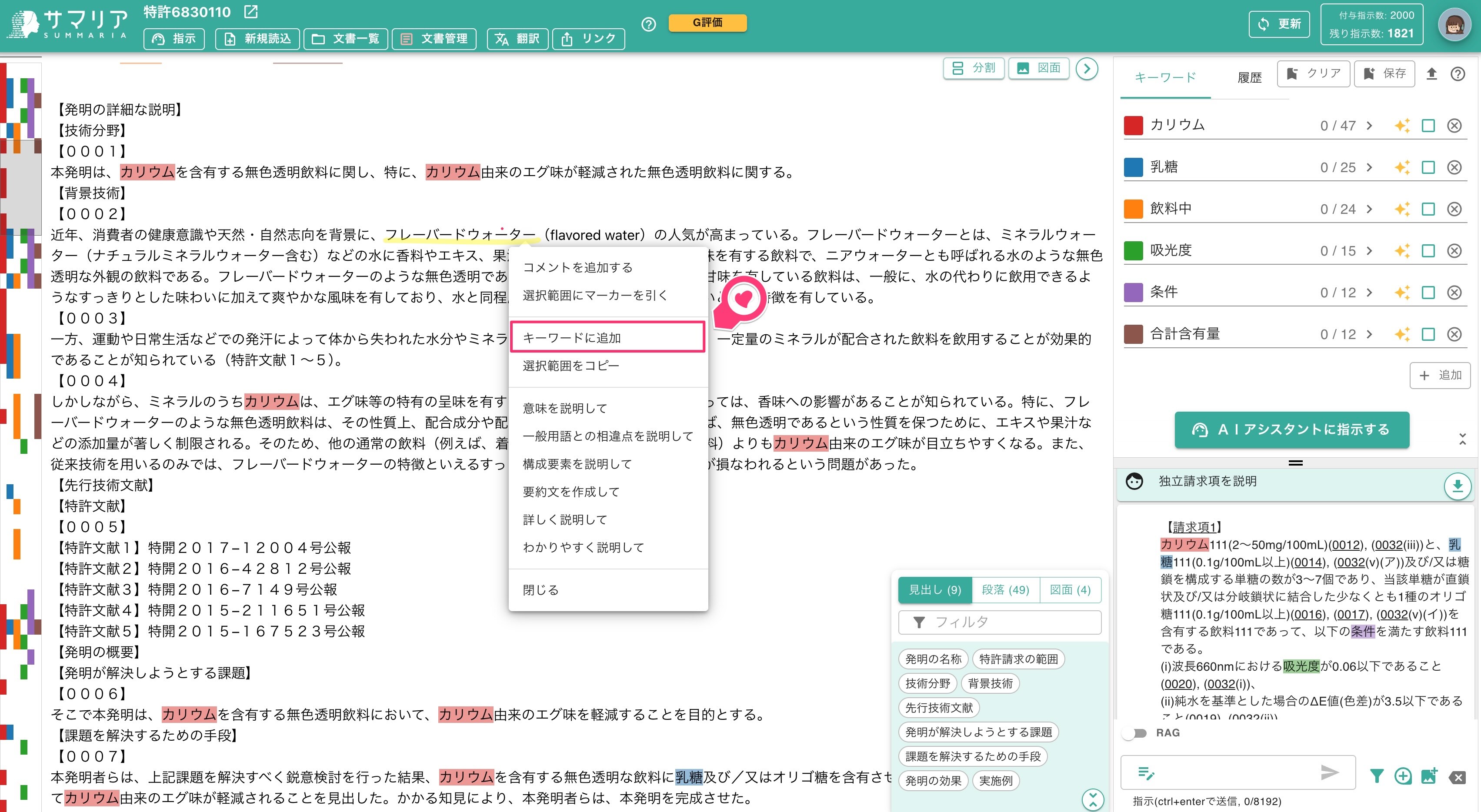Image resolution: width=1481 pixels, height=812 pixels.
Task: Open help icon in the keyword panel
Action: (x=1458, y=73)
